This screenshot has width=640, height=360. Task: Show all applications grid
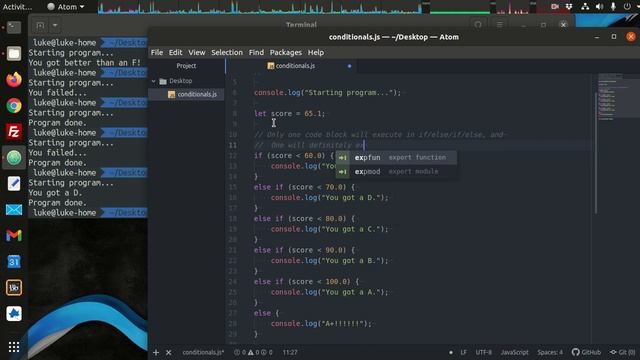(x=14, y=347)
